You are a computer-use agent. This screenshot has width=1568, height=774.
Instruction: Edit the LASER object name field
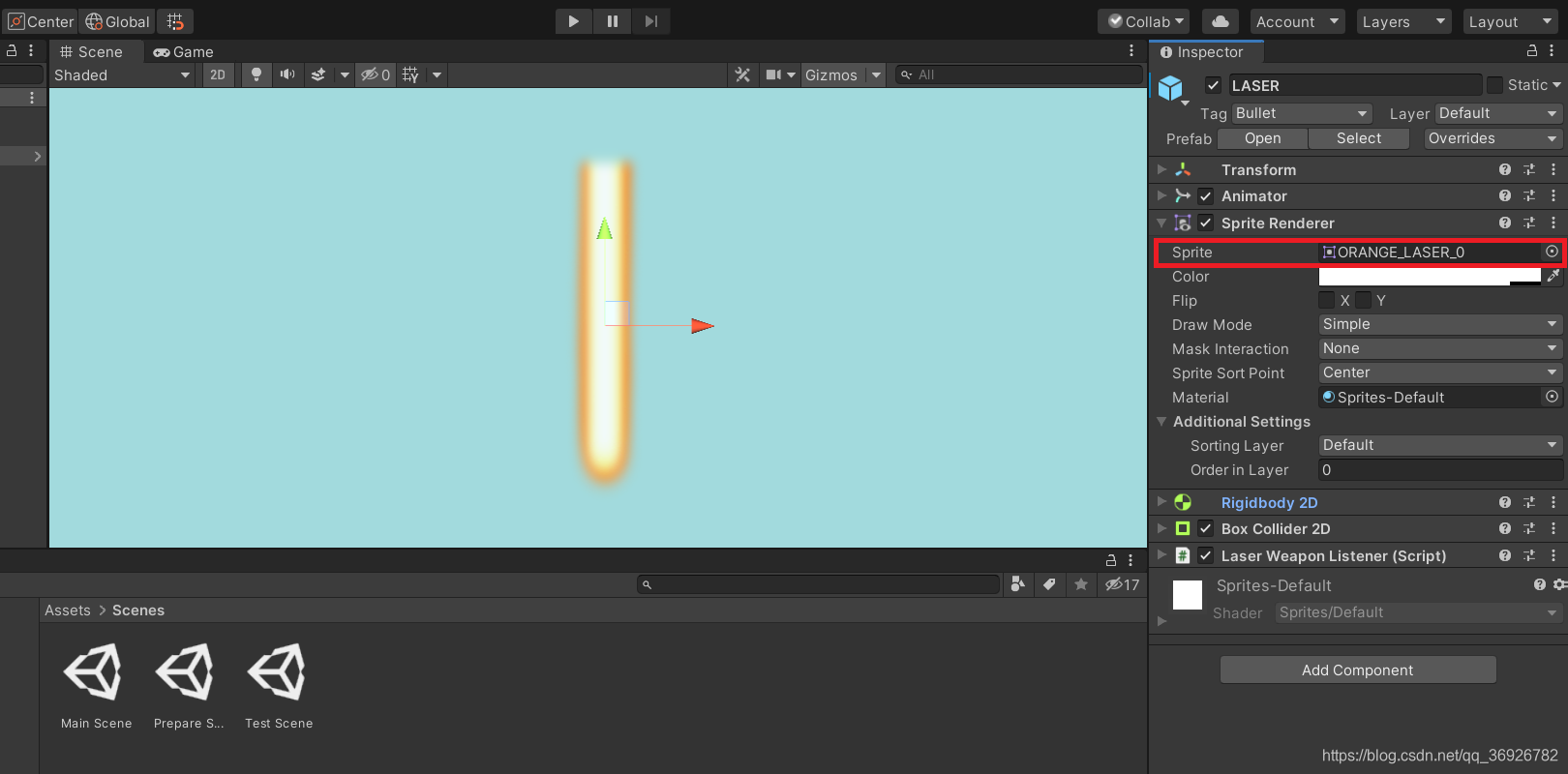point(1355,85)
